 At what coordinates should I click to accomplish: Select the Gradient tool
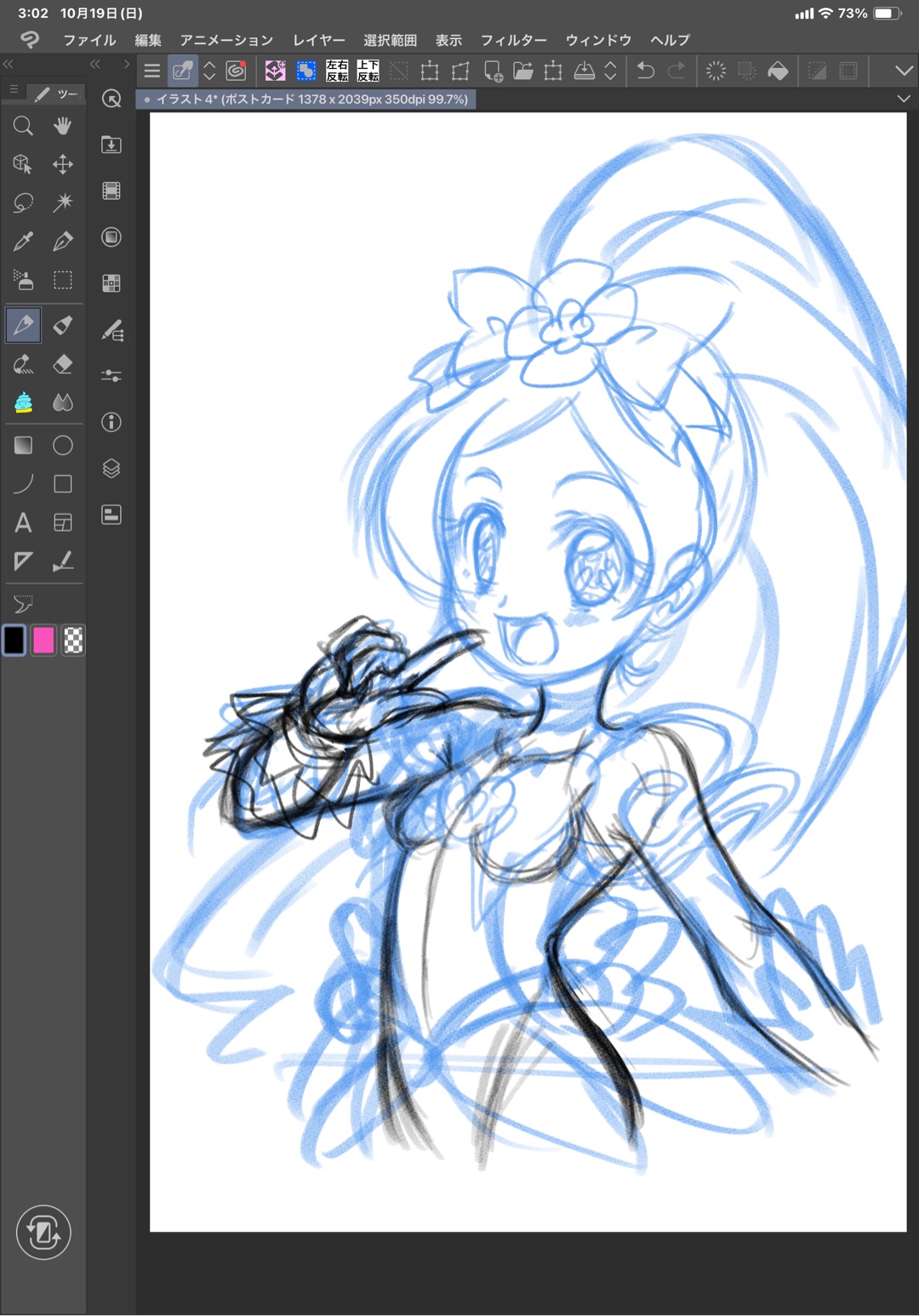pos(23,445)
